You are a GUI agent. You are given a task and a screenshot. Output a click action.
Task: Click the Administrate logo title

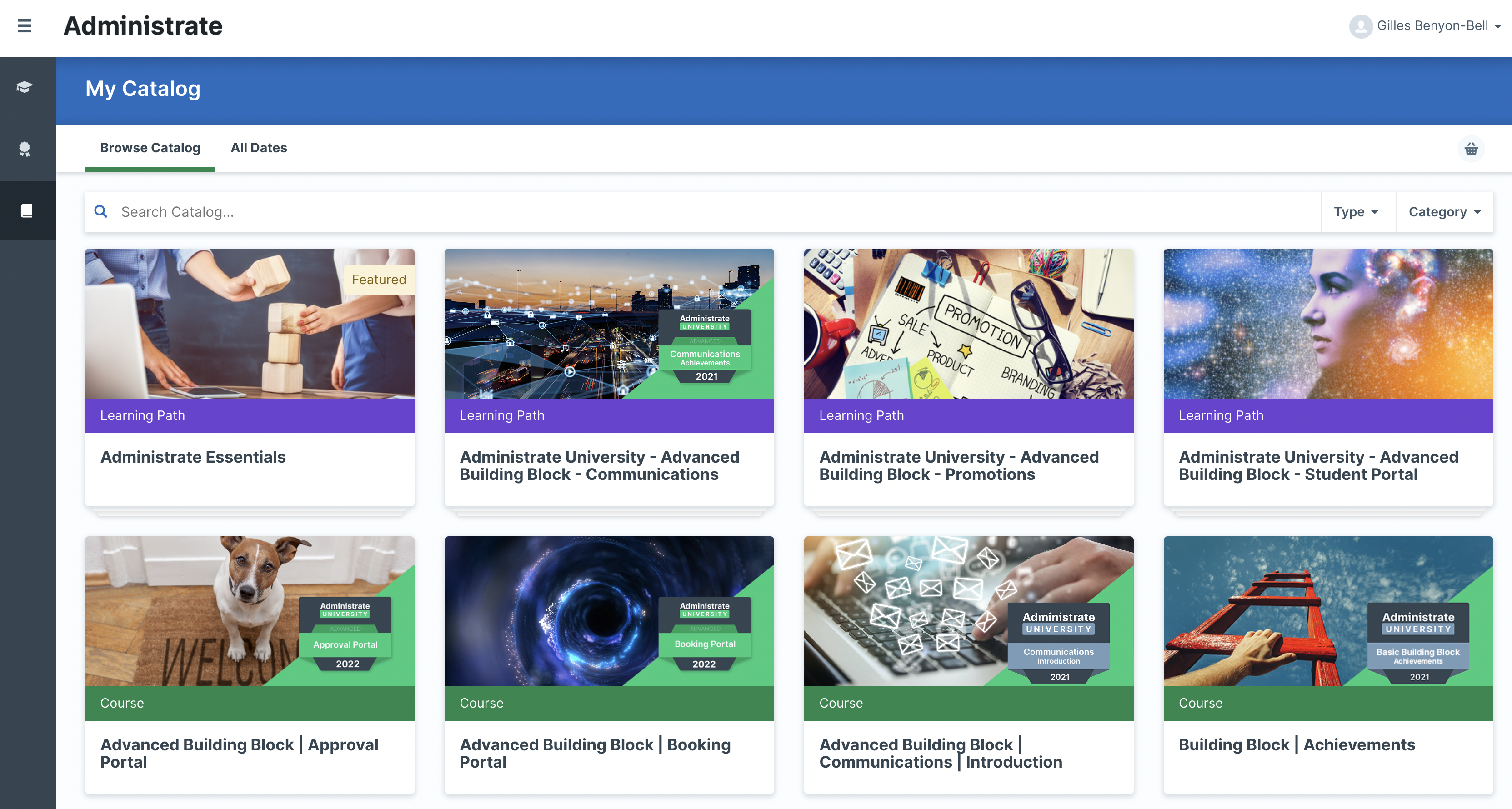[x=143, y=26]
